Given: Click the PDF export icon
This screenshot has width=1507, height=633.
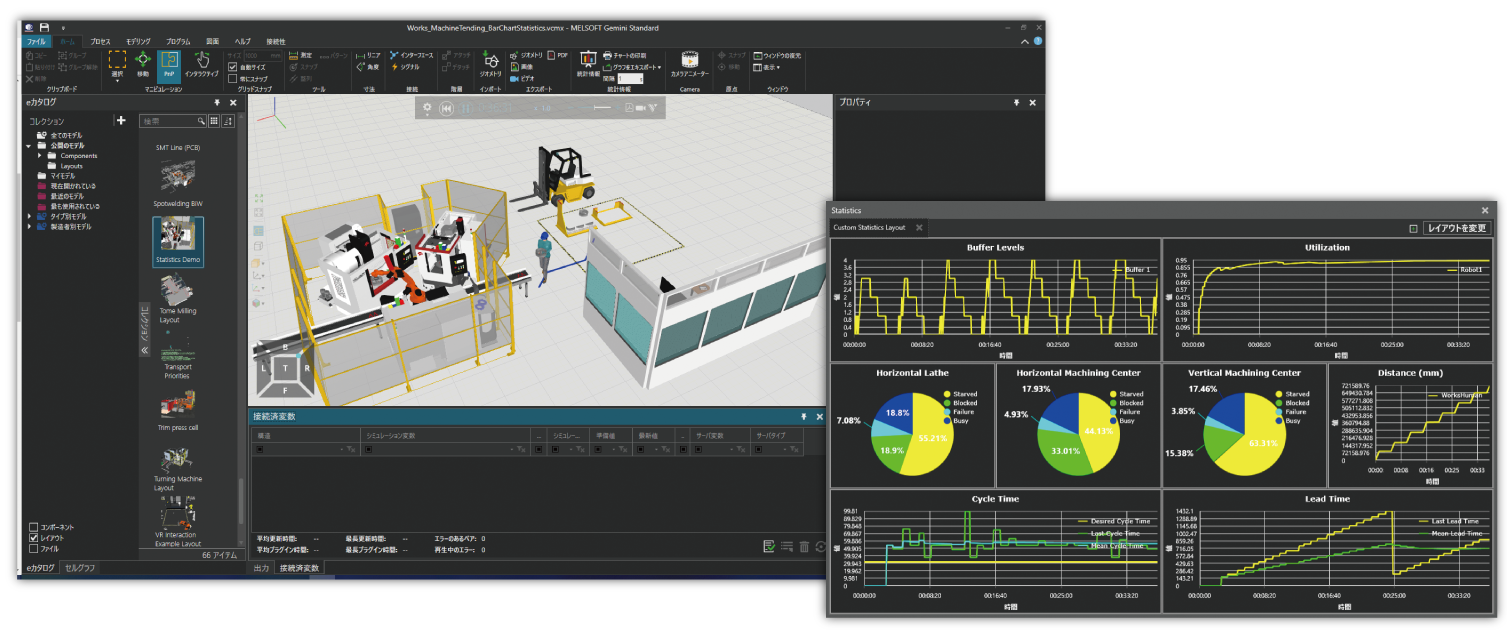Looking at the screenshot, I should point(553,55).
